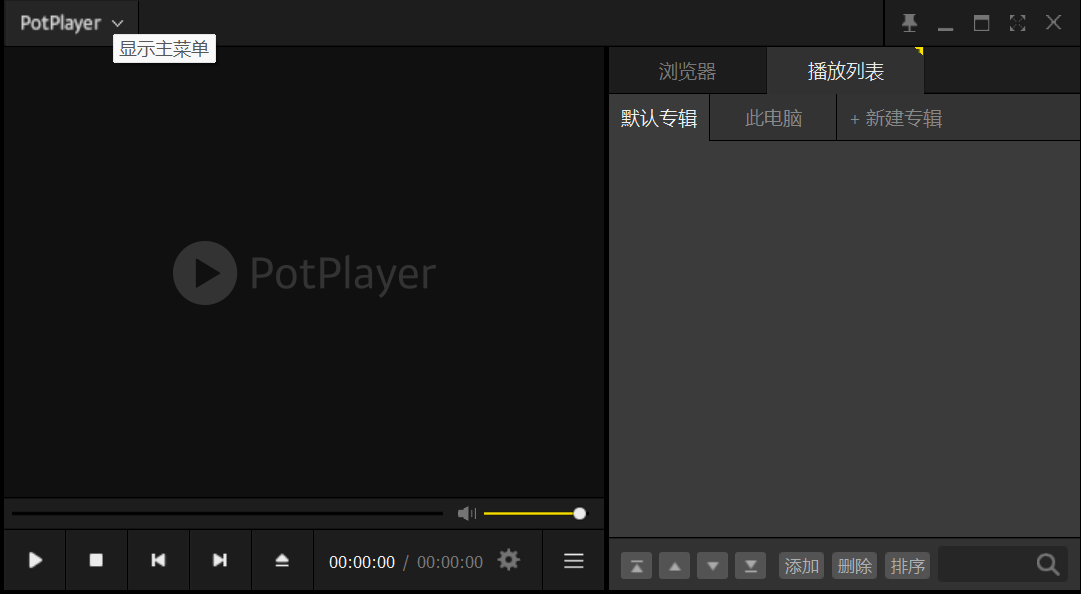The width and height of the screenshot is (1081, 594).
Task: Jump to the previous track
Action: pos(158,560)
